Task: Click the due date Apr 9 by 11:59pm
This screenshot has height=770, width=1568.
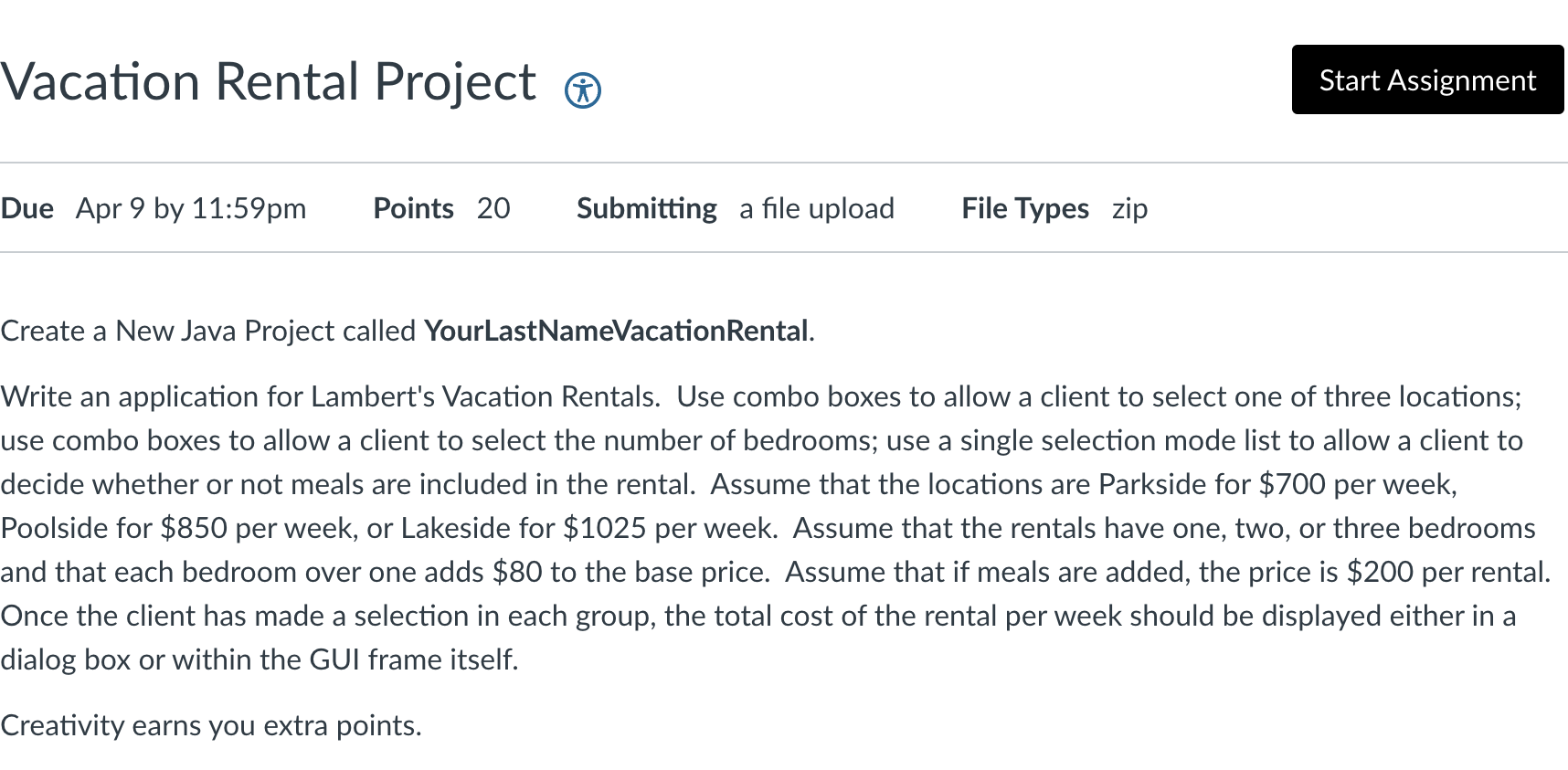Action: pos(190,208)
